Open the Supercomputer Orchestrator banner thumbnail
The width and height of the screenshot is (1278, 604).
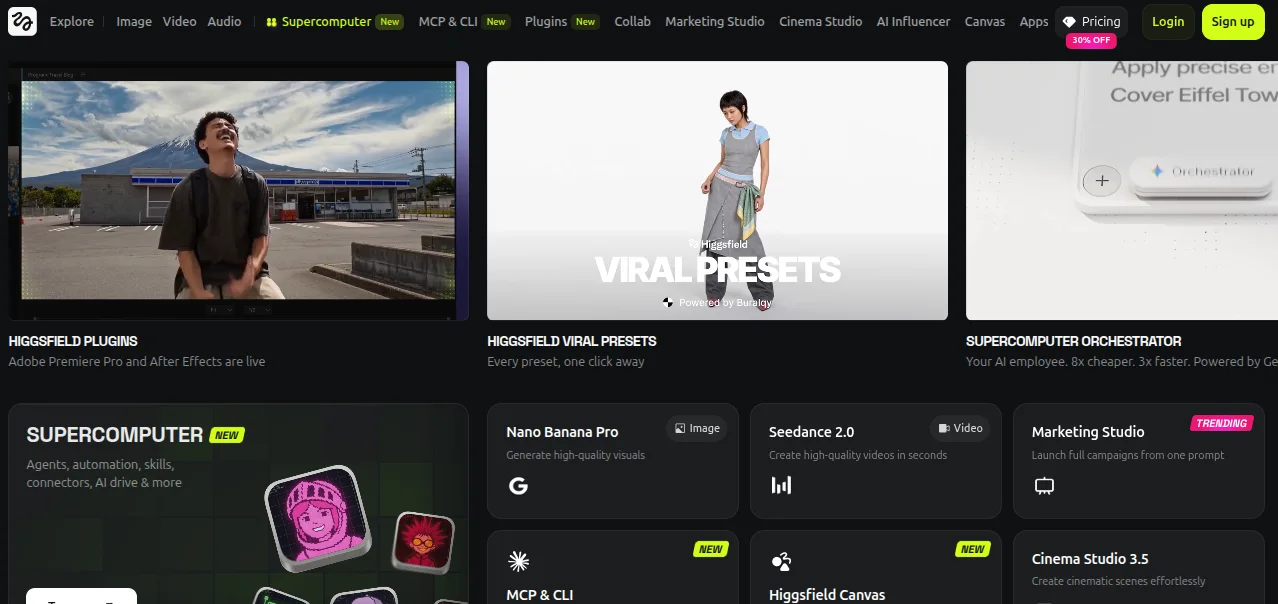1122,191
